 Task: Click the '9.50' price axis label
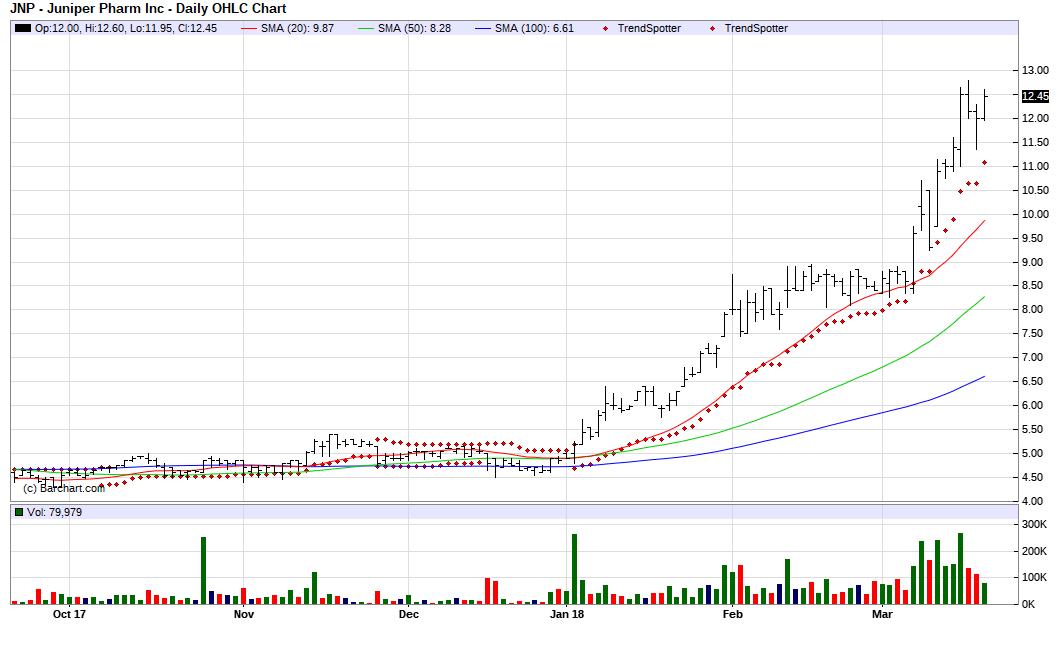(1035, 239)
